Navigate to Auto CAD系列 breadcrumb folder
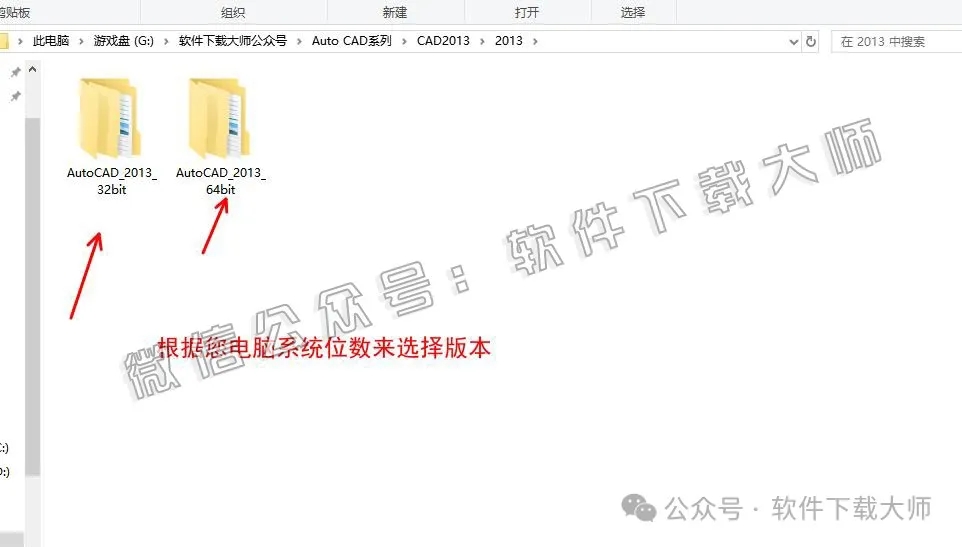The height and width of the screenshot is (547, 962). (352, 40)
